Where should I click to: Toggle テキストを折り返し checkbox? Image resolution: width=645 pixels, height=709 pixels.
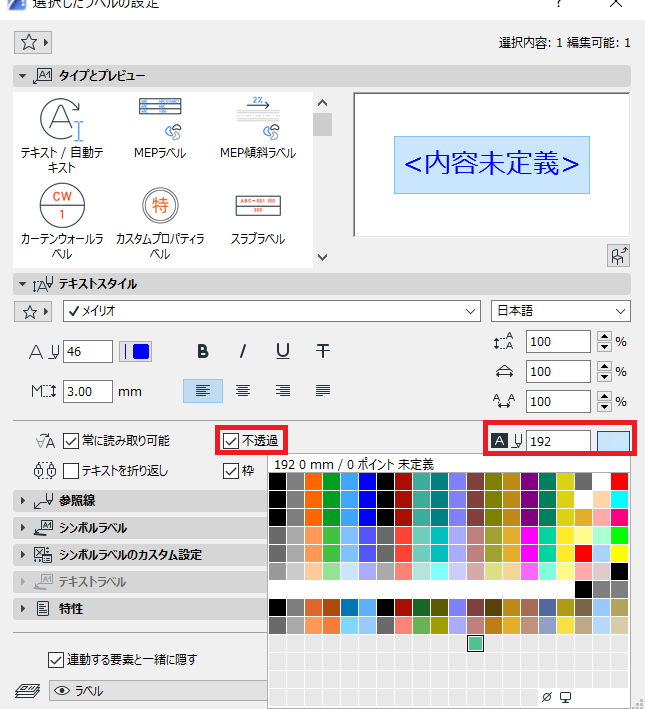pyautogui.click(x=71, y=471)
